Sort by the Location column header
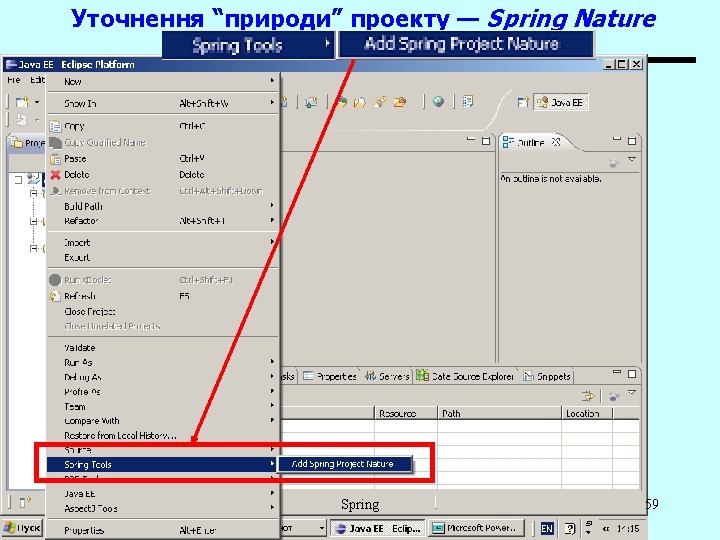720x540 pixels. 587,413
